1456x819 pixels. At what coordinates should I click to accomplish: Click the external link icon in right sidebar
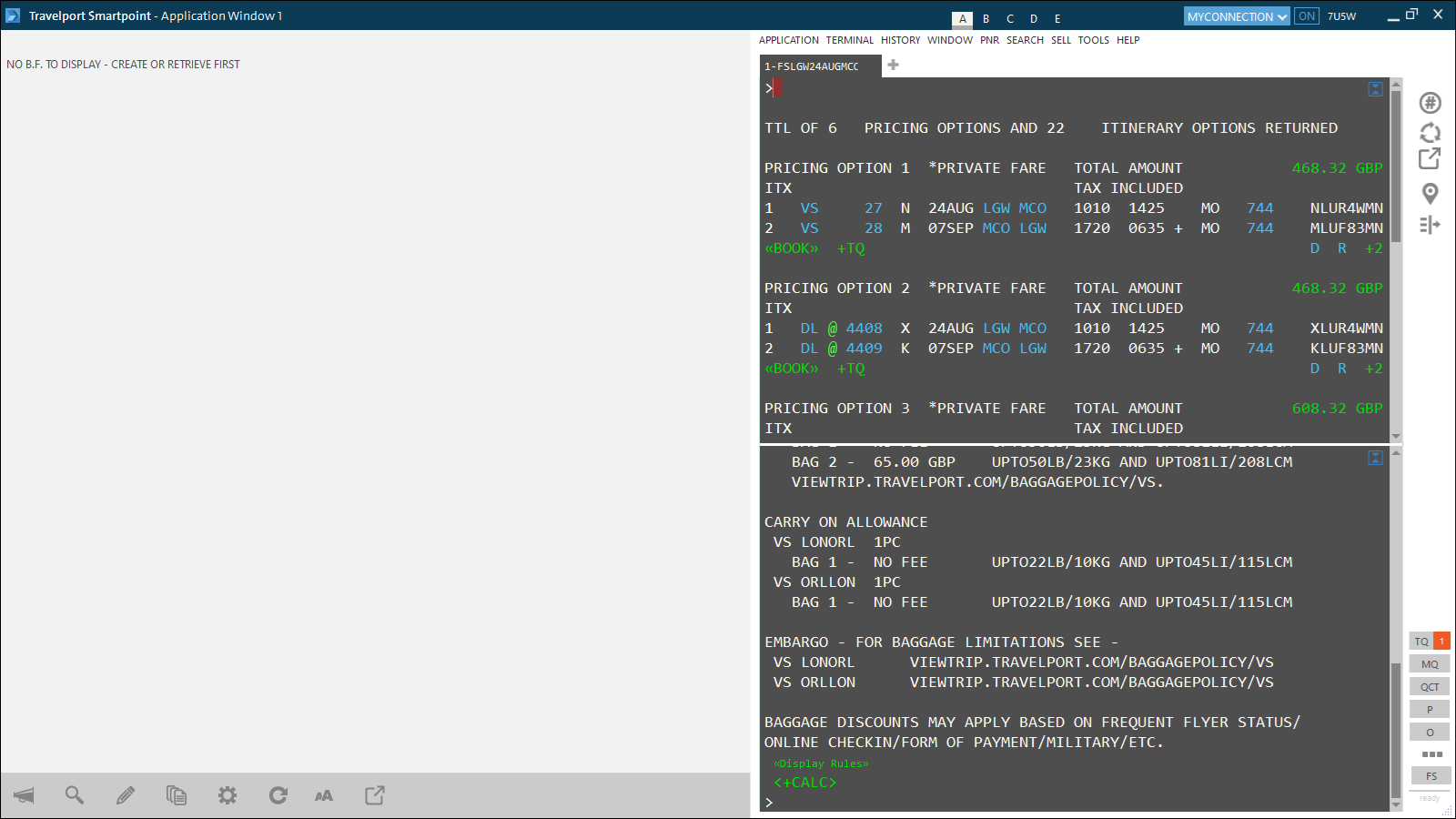tap(1431, 158)
